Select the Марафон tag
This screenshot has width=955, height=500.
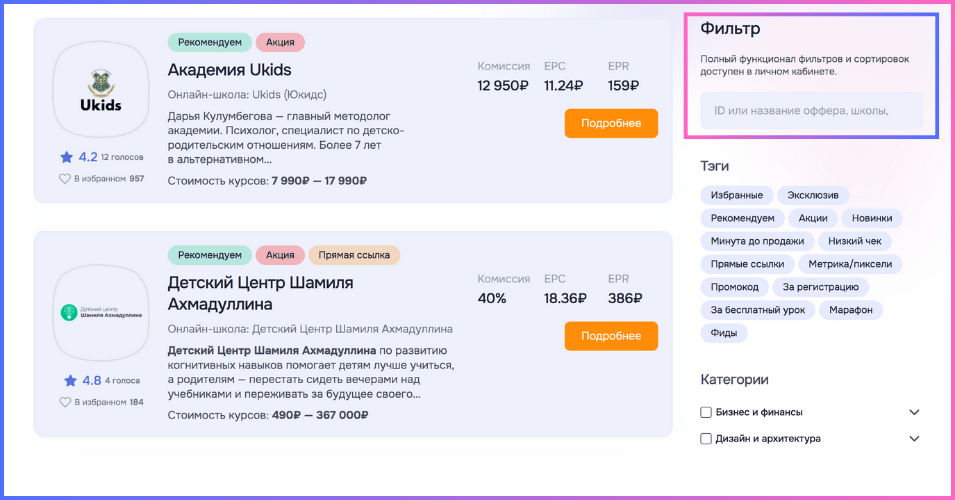[851, 310]
